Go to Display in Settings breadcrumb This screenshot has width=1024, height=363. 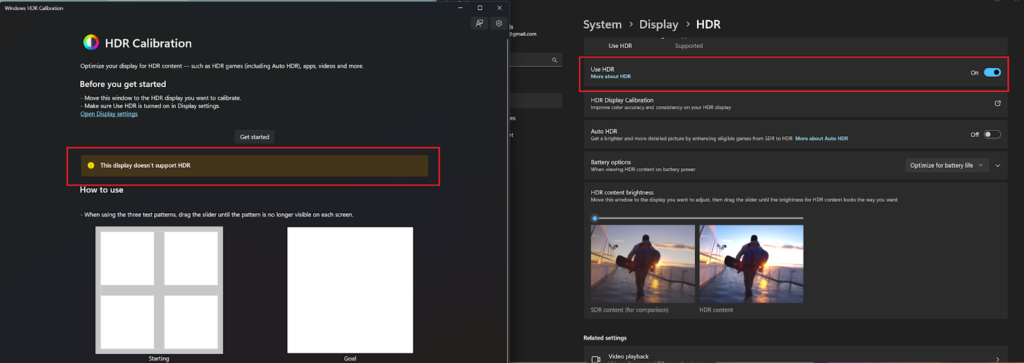pos(658,25)
